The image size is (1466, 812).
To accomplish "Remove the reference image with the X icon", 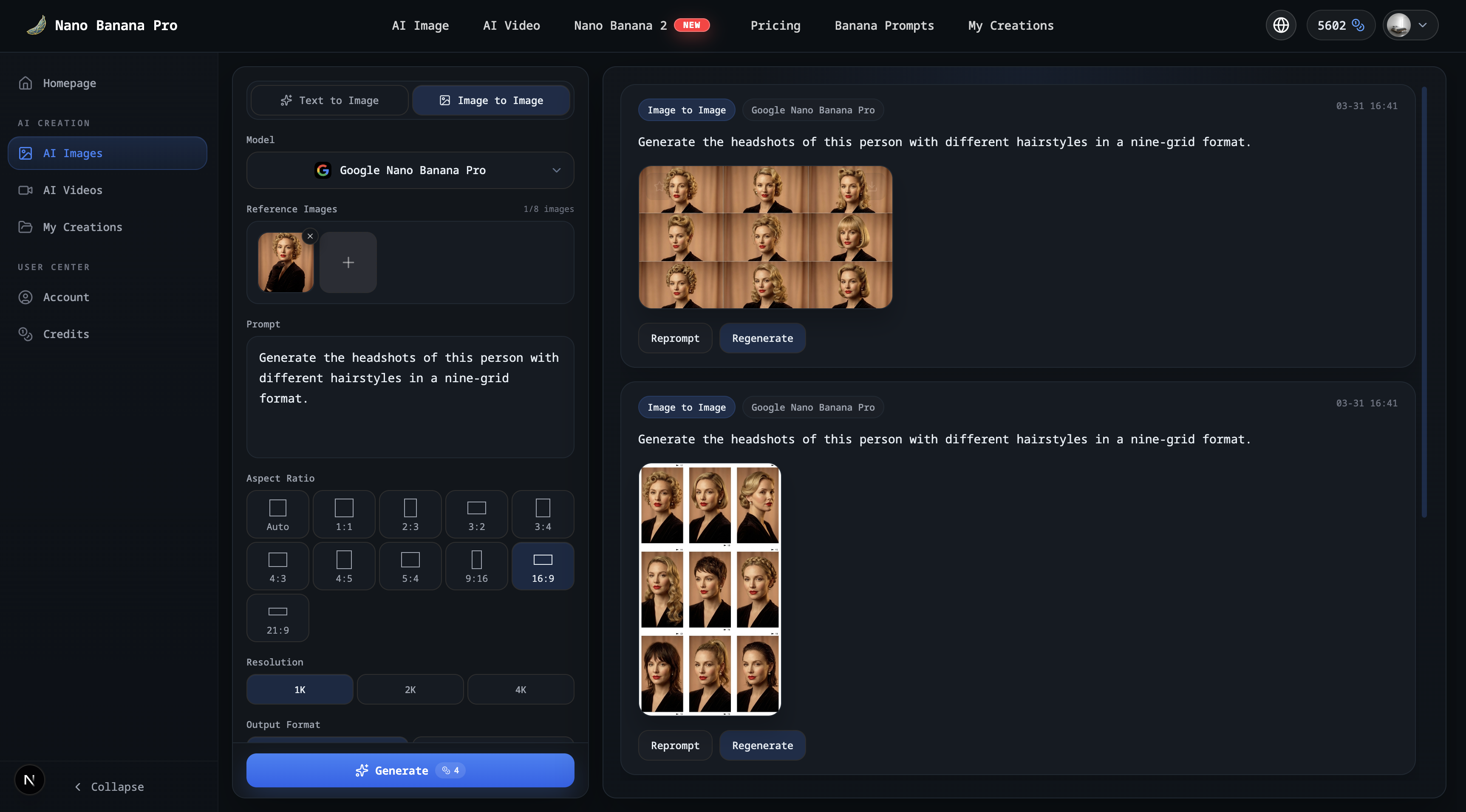I will tap(310, 236).
